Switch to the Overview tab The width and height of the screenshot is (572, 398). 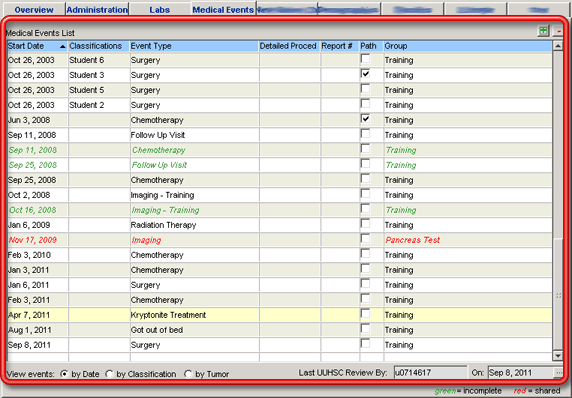coord(34,9)
